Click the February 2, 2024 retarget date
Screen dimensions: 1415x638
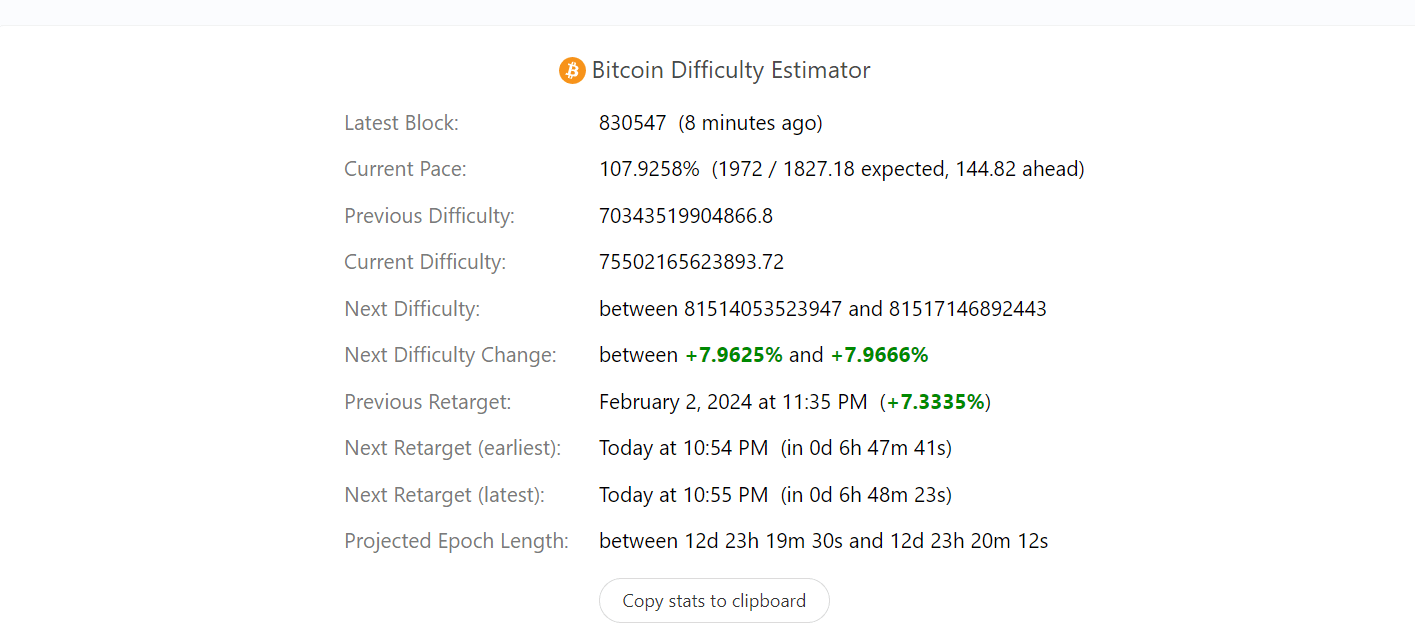732,402
